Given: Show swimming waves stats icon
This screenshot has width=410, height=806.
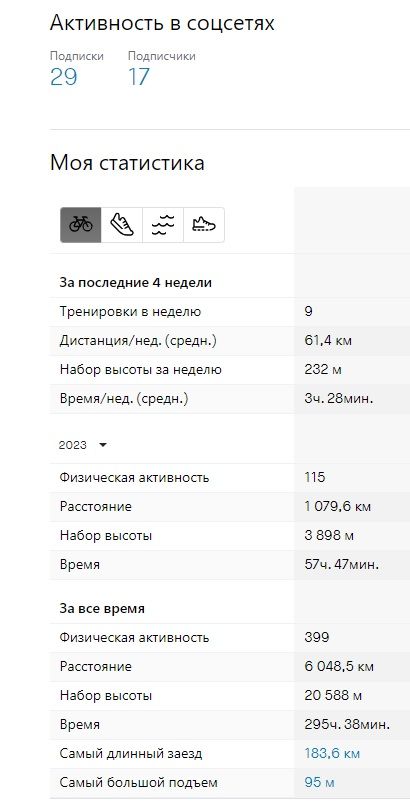Looking at the screenshot, I should [163, 225].
